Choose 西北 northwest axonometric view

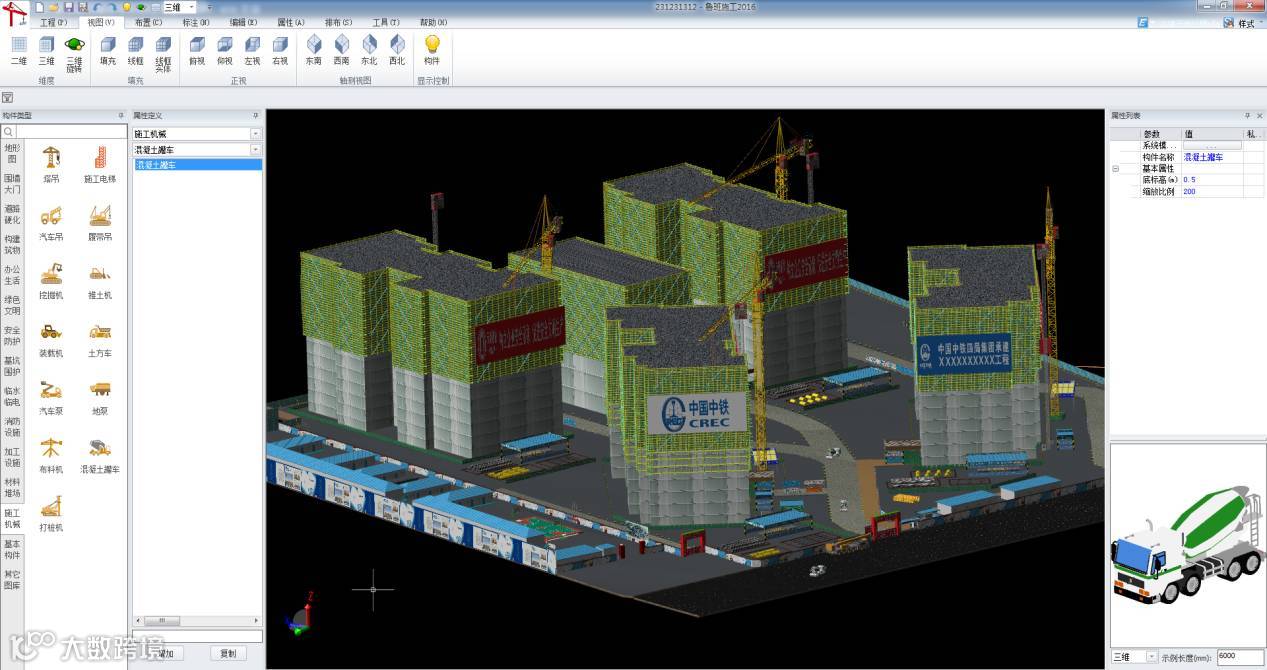coord(397,51)
